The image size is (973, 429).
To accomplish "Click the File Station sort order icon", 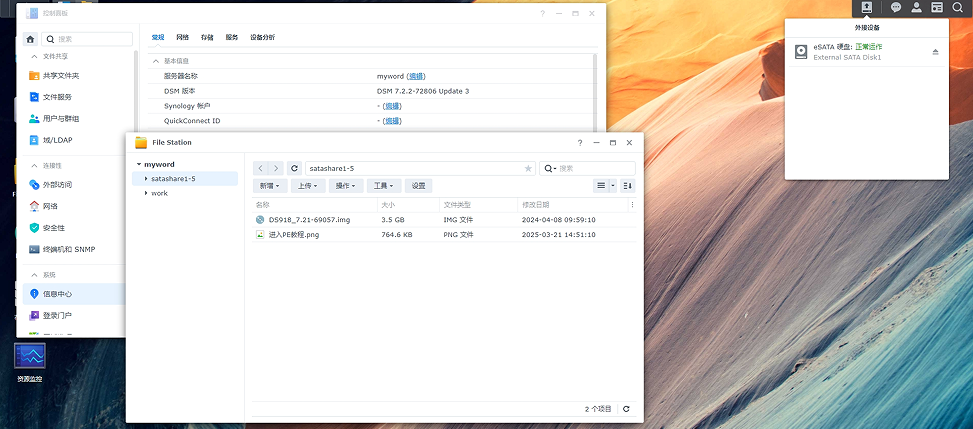I will click(x=628, y=186).
